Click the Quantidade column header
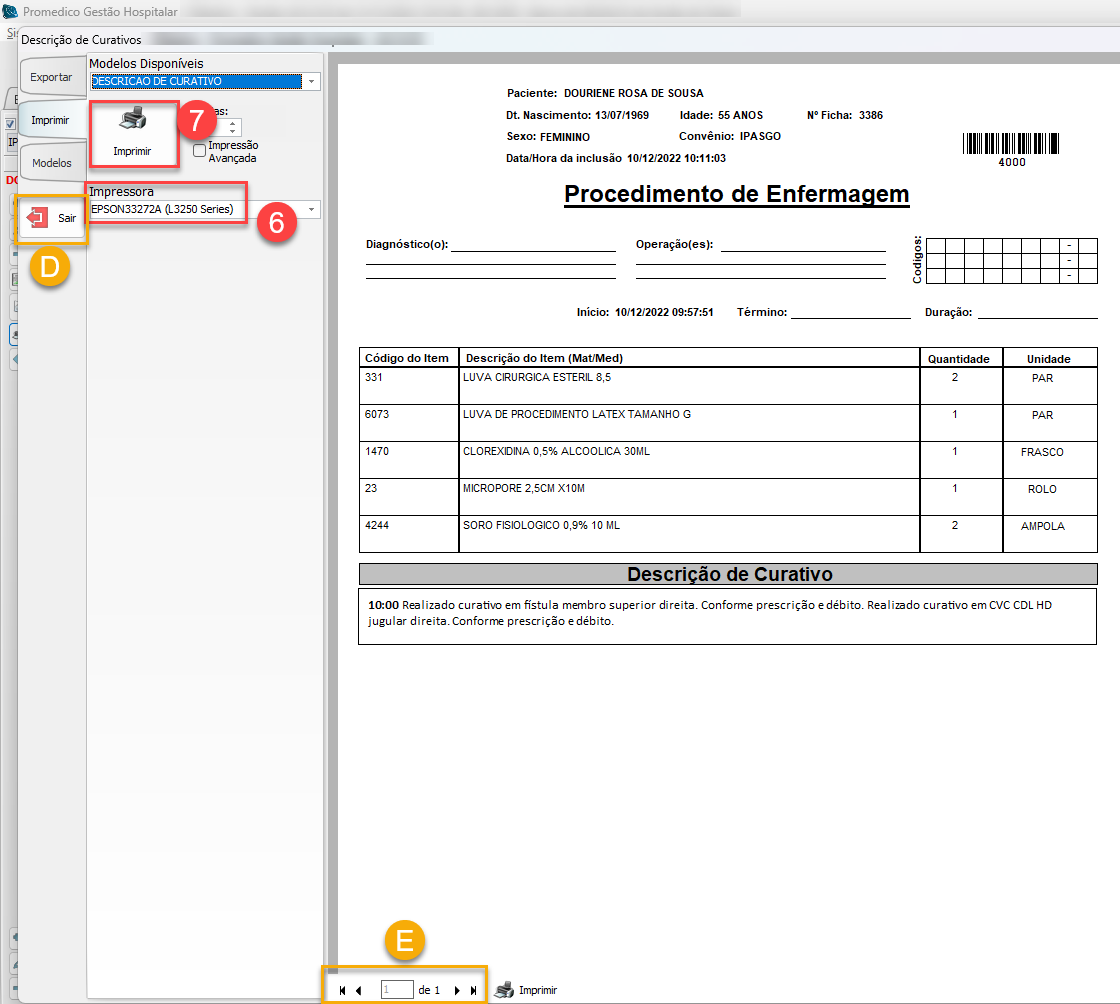 [959, 359]
